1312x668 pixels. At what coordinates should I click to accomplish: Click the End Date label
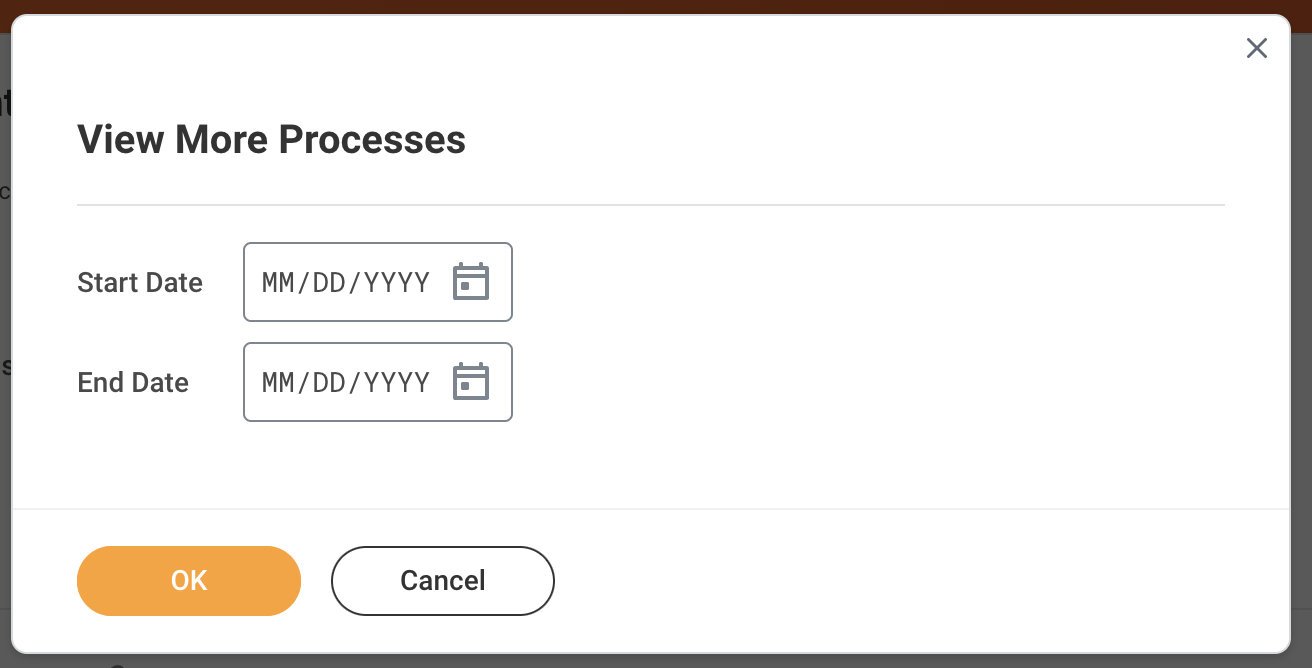point(132,382)
